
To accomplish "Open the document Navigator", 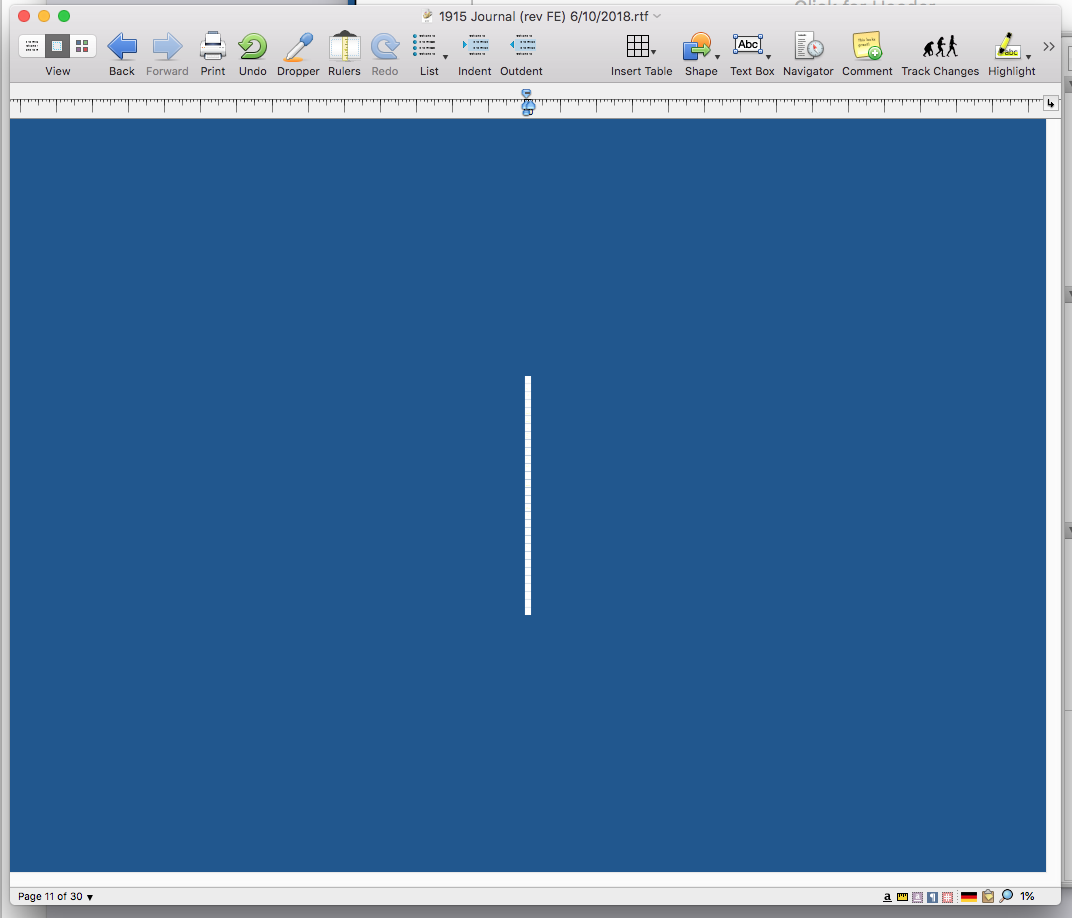I will click(x=808, y=46).
